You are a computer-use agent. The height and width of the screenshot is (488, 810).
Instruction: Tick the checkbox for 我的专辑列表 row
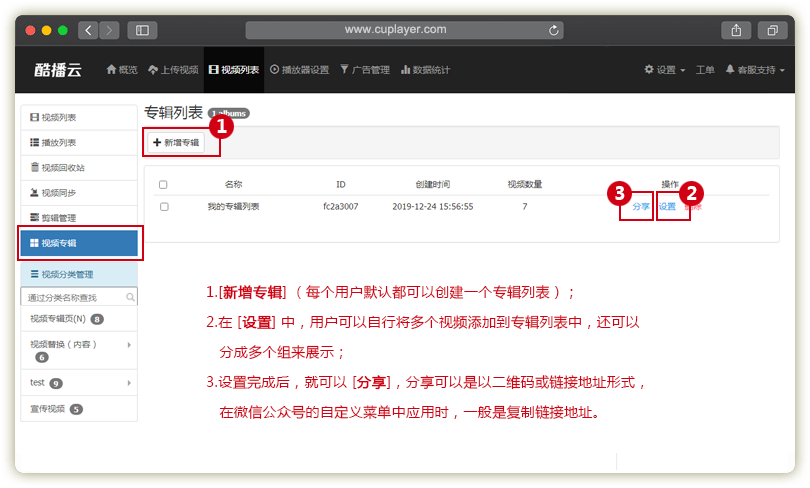pyautogui.click(x=164, y=207)
